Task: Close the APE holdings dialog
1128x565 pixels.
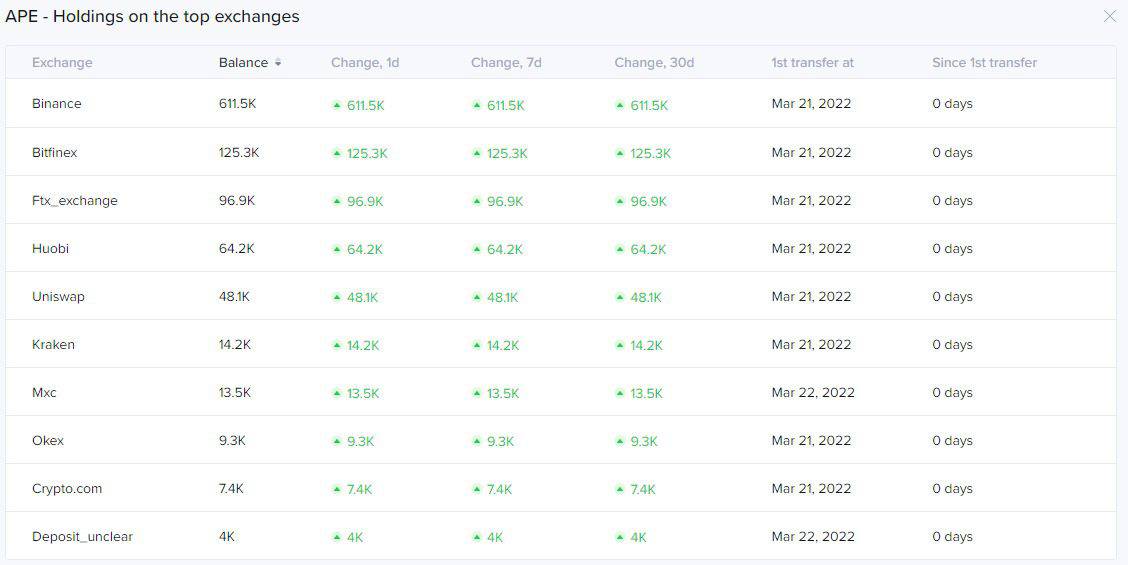Action: pos(1109,17)
